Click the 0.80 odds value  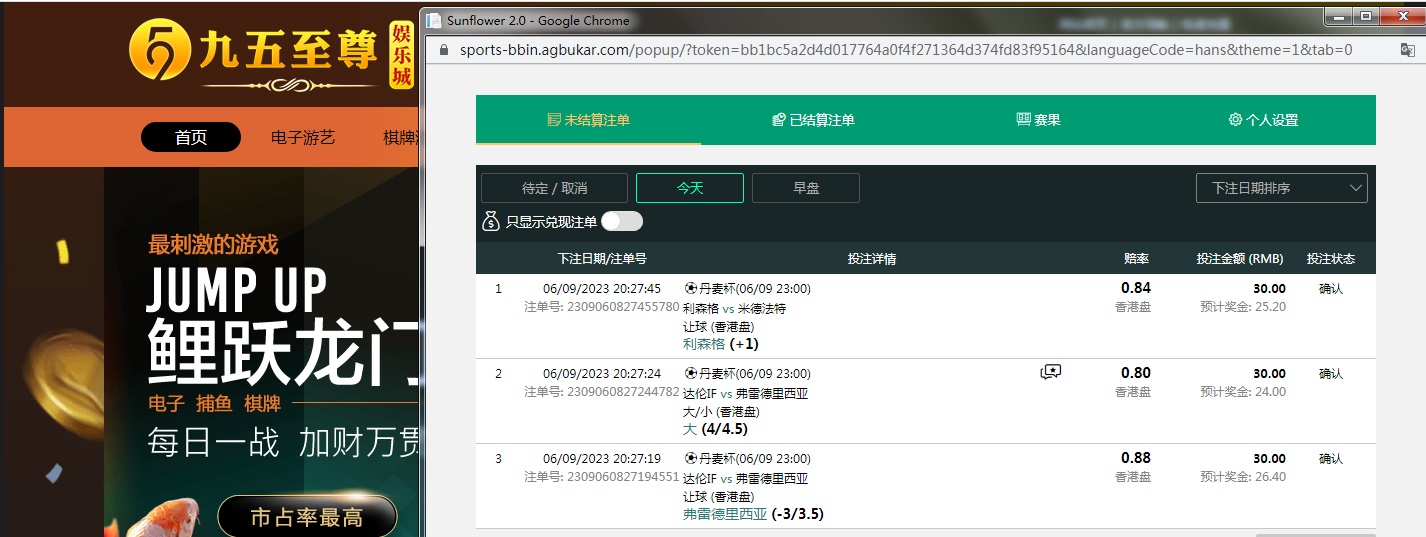1136,373
